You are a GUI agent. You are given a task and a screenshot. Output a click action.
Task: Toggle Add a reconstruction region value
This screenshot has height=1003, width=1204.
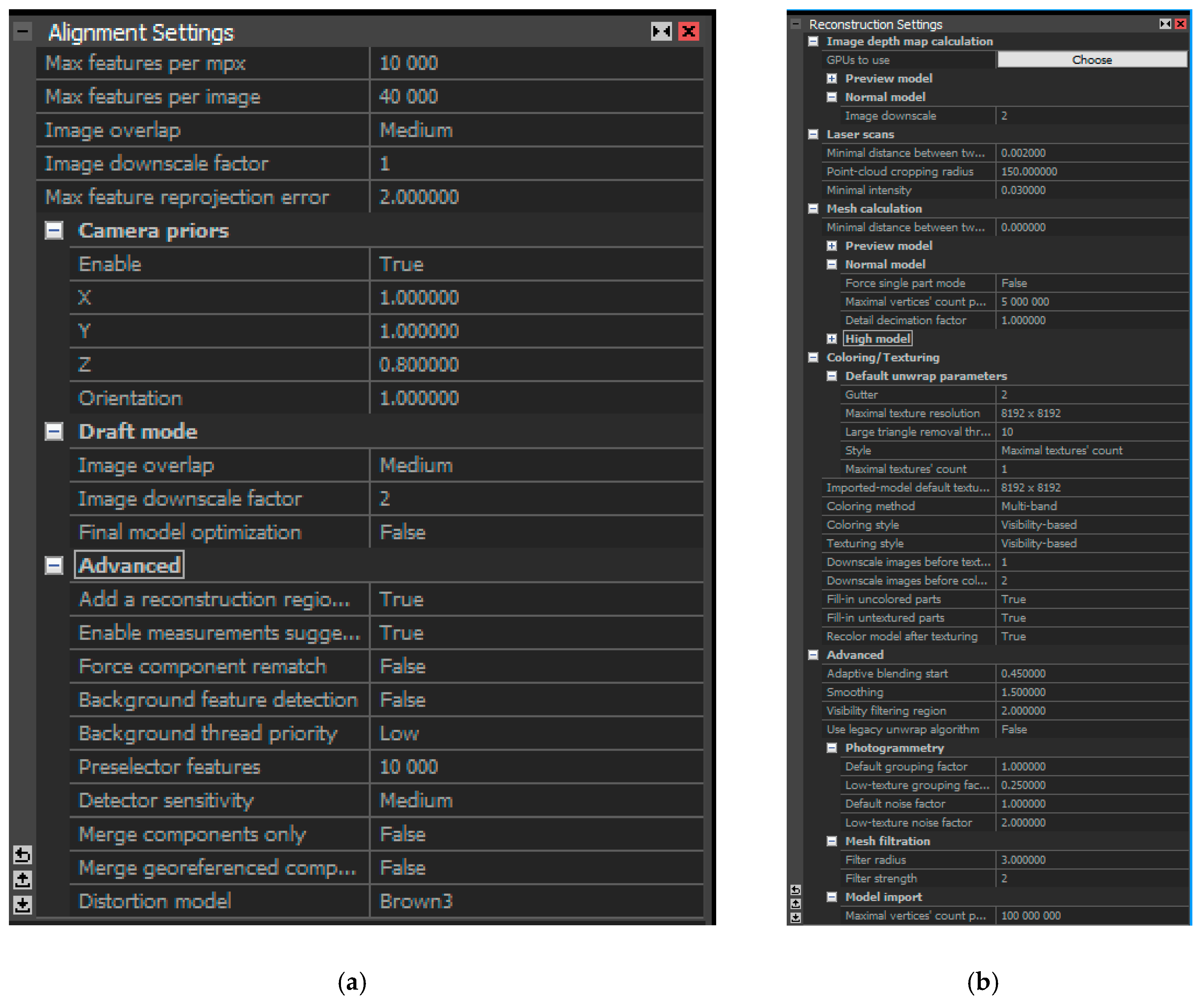pos(537,599)
